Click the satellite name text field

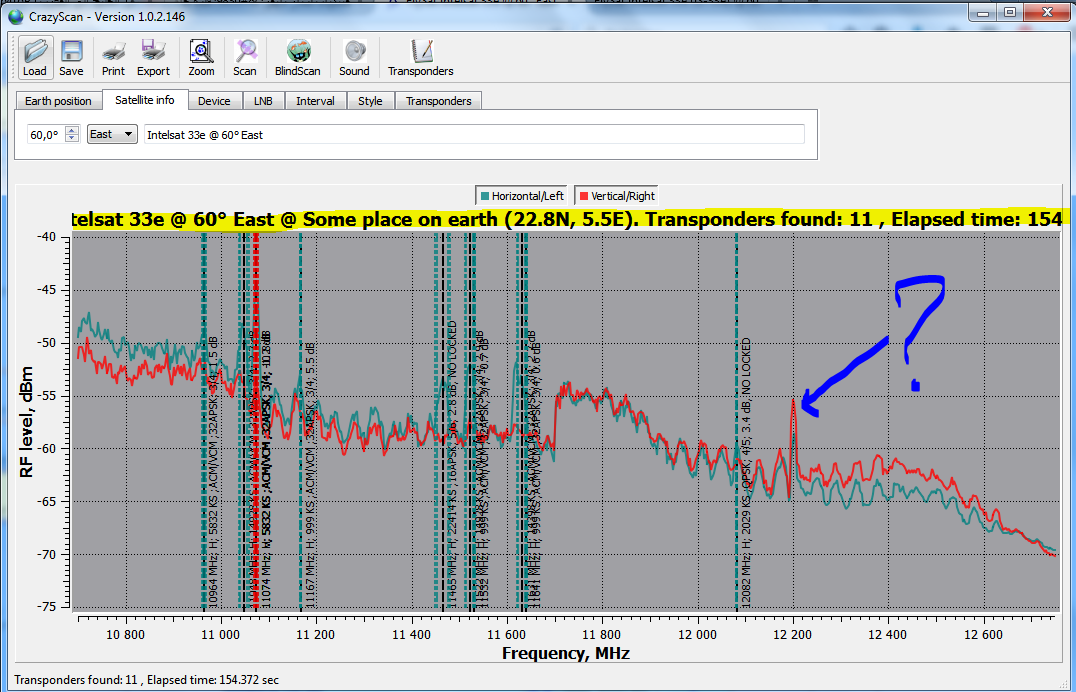[x=474, y=134]
